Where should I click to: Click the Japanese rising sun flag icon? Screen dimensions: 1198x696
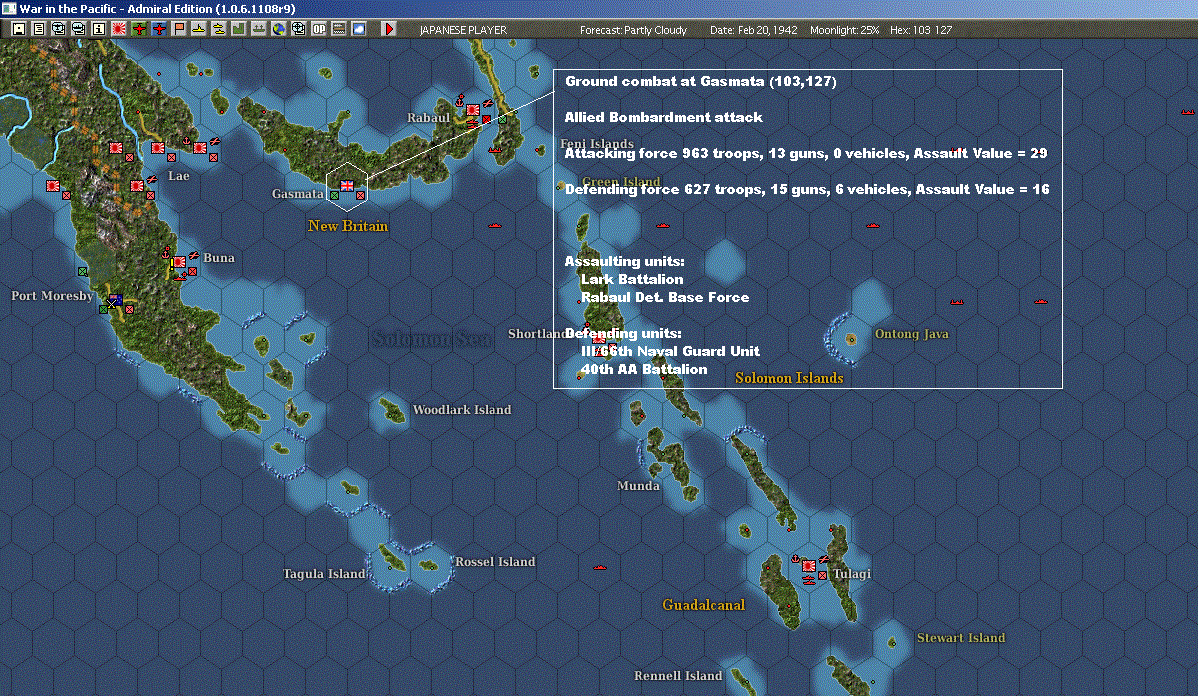pyautogui.click(x=119, y=29)
